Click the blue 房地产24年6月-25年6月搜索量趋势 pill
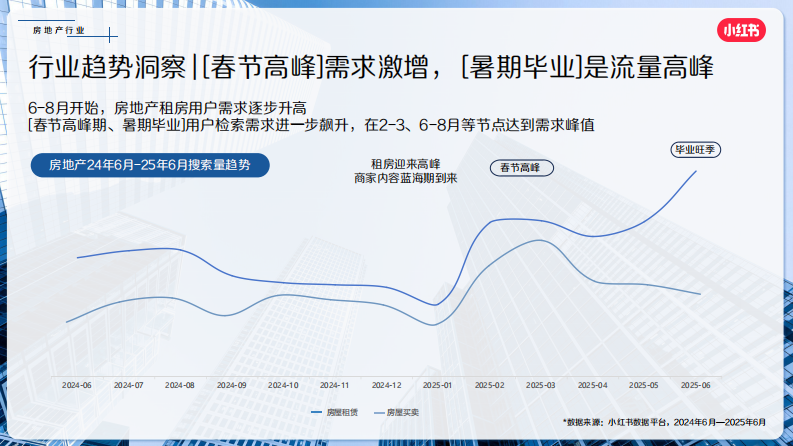The image size is (793, 446). (x=150, y=165)
